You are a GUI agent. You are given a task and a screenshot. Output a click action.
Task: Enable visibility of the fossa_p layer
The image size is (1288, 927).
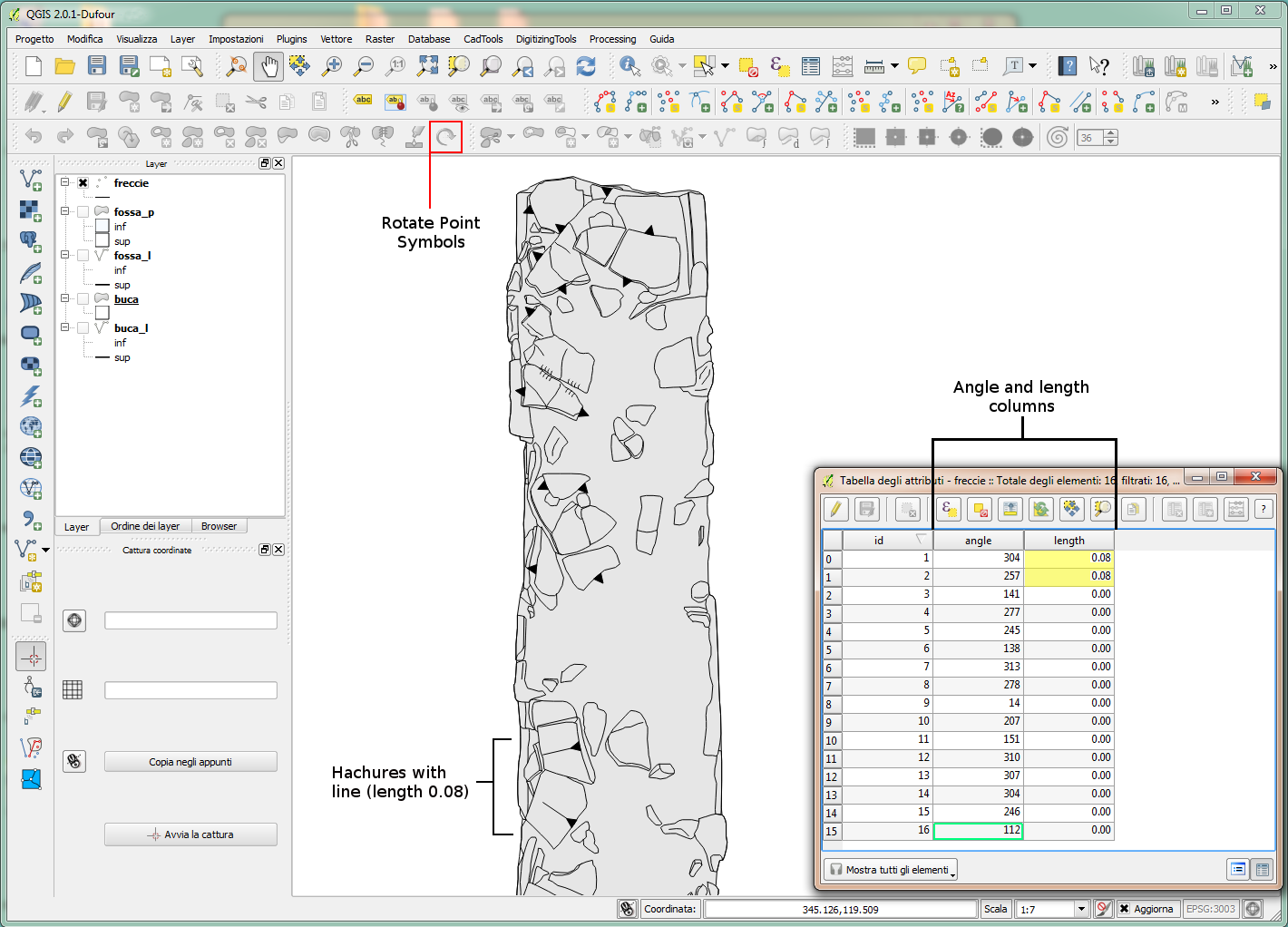click(x=82, y=210)
